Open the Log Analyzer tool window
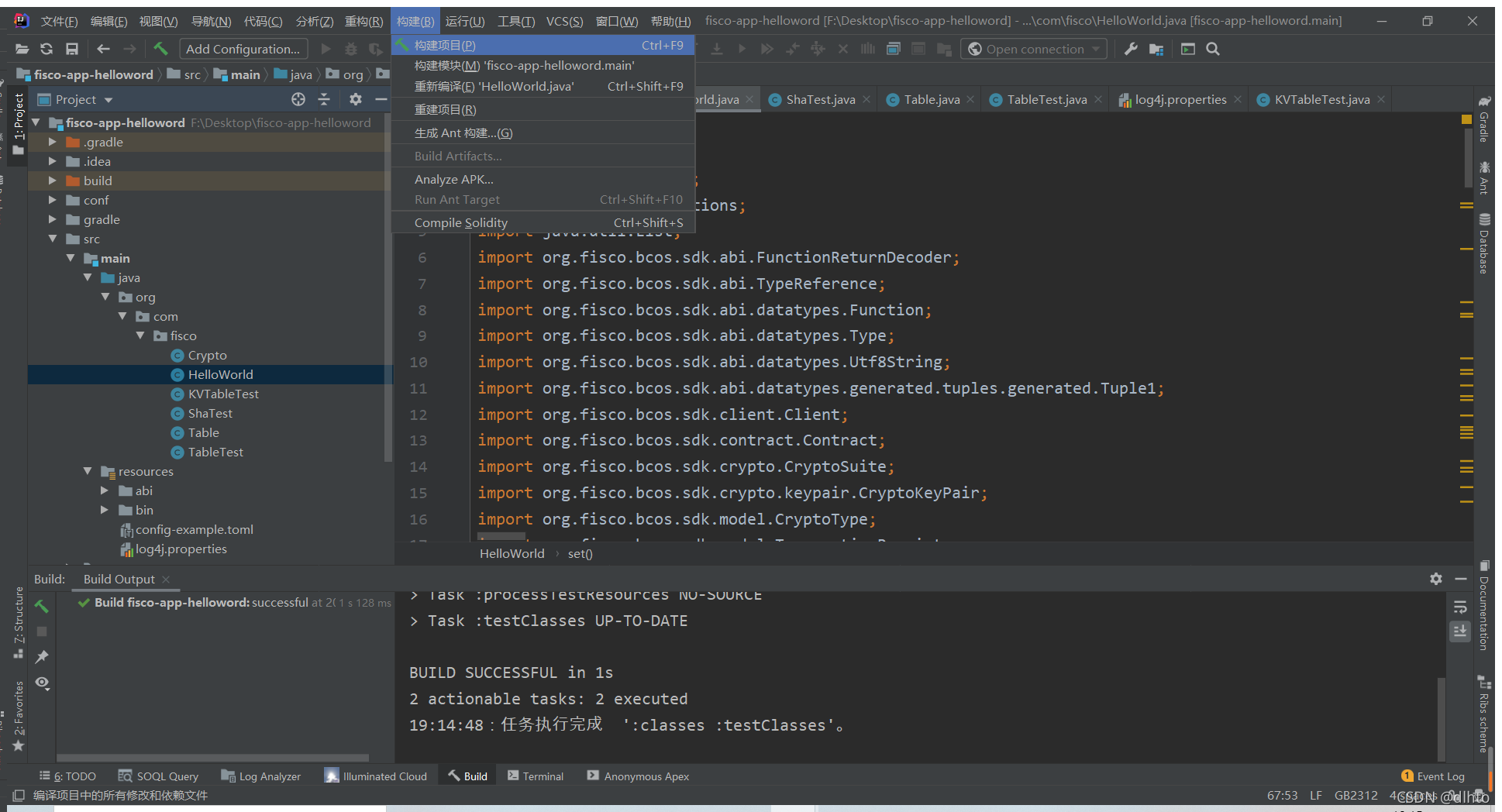This screenshot has height=812, width=1502. tap(261, 776)
